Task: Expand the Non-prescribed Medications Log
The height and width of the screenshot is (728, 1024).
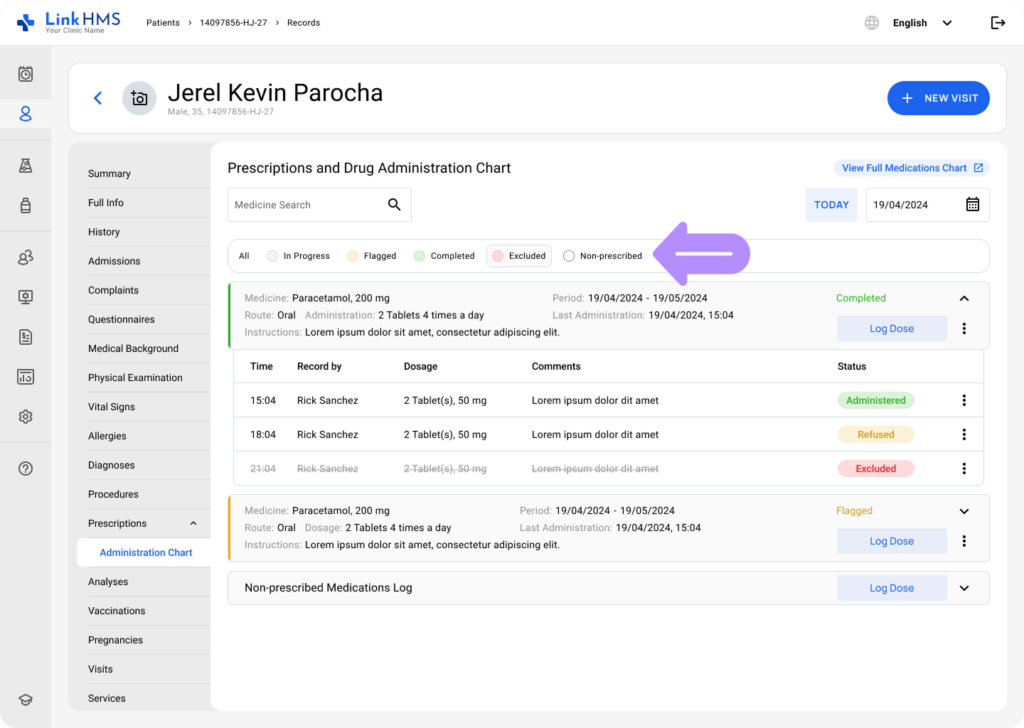Action: tap(964, 588)
